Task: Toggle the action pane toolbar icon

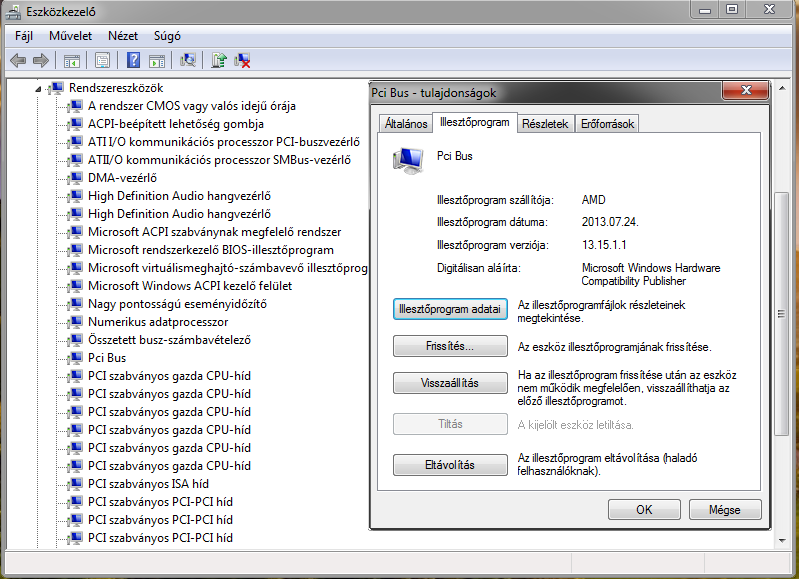Action: pos(157,61)
